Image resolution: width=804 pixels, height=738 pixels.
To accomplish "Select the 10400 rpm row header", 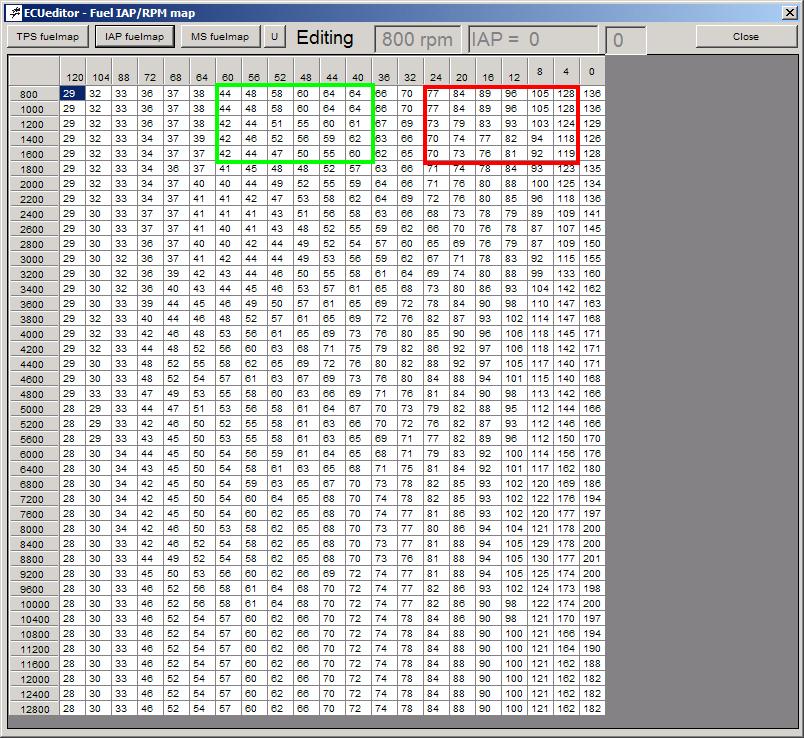I will point(34,619).
